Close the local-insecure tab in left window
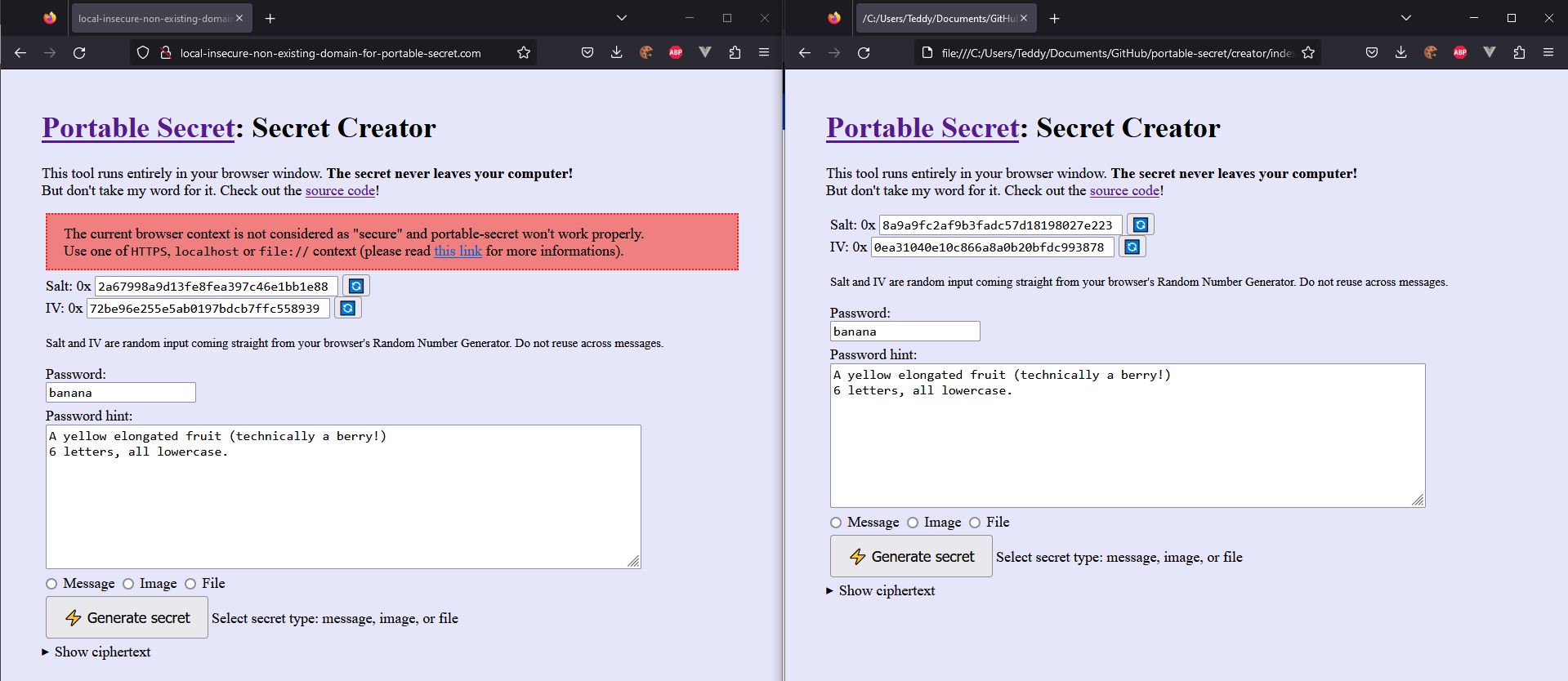1568x681 pixels. (239, 18)
